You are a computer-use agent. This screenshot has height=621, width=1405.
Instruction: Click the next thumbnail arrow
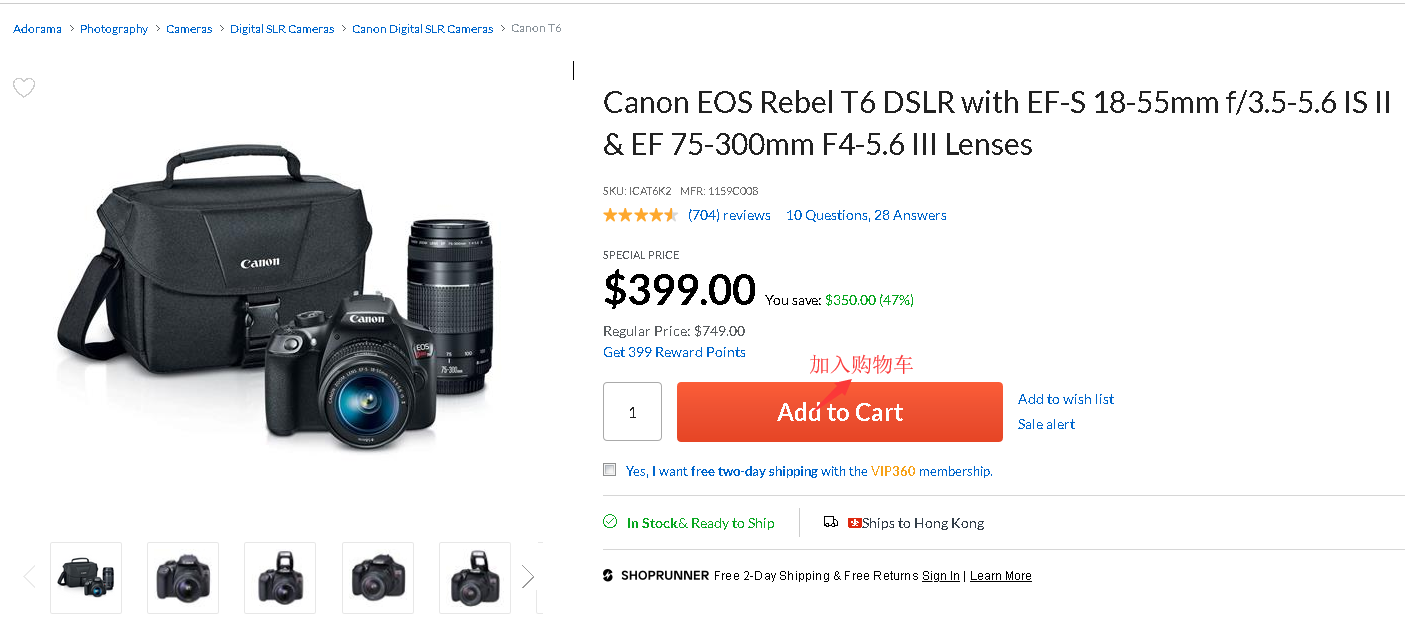click(x=528, y=576)
